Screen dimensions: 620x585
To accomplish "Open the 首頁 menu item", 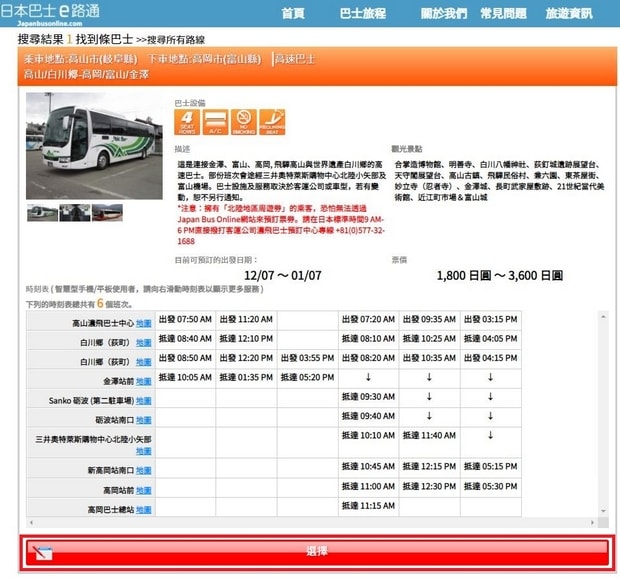I will click(x=293, y=13).
